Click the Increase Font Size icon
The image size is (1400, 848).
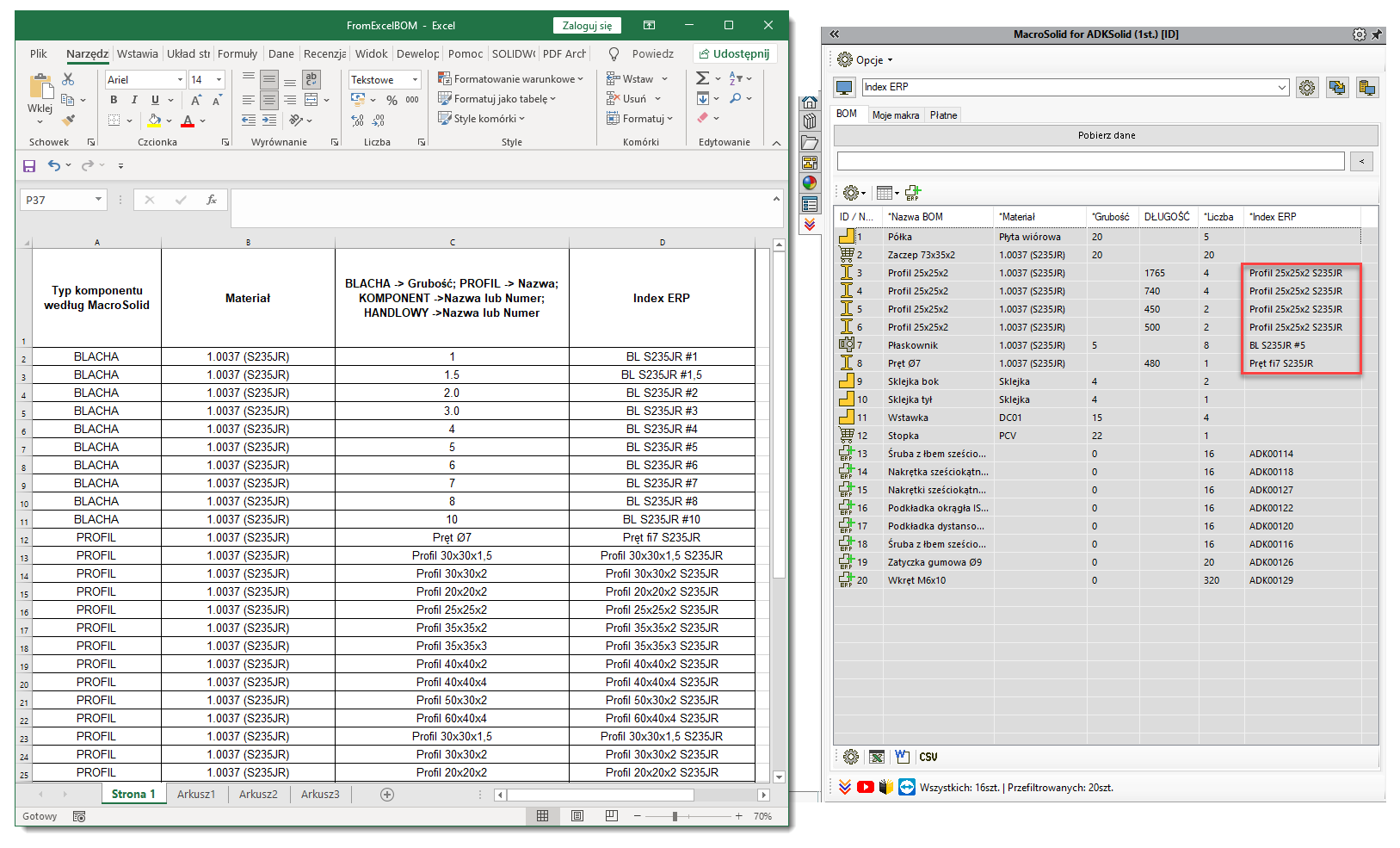click(x=196, y=100)
